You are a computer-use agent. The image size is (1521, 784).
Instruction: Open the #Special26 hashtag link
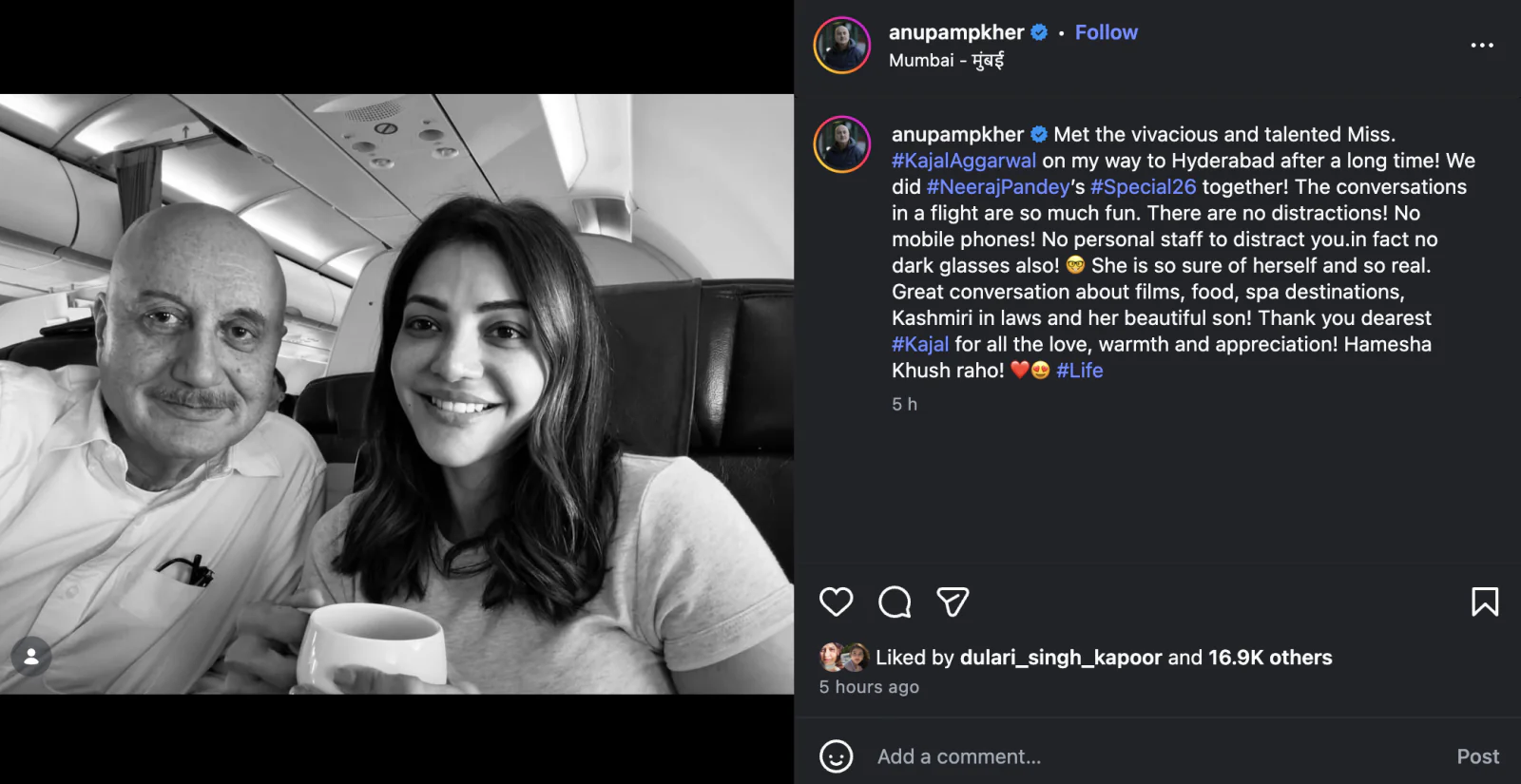point(1144,186)
